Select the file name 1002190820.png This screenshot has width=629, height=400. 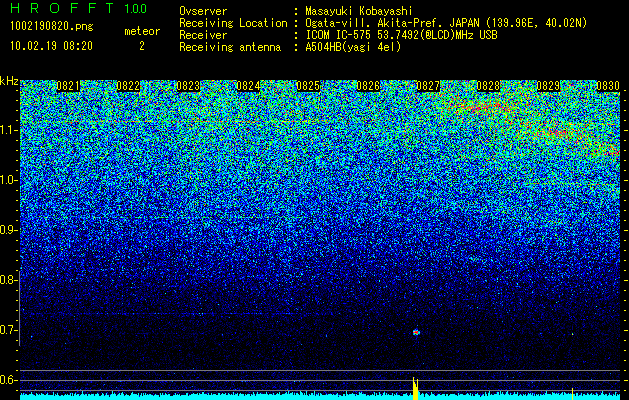tap(52, 27)
